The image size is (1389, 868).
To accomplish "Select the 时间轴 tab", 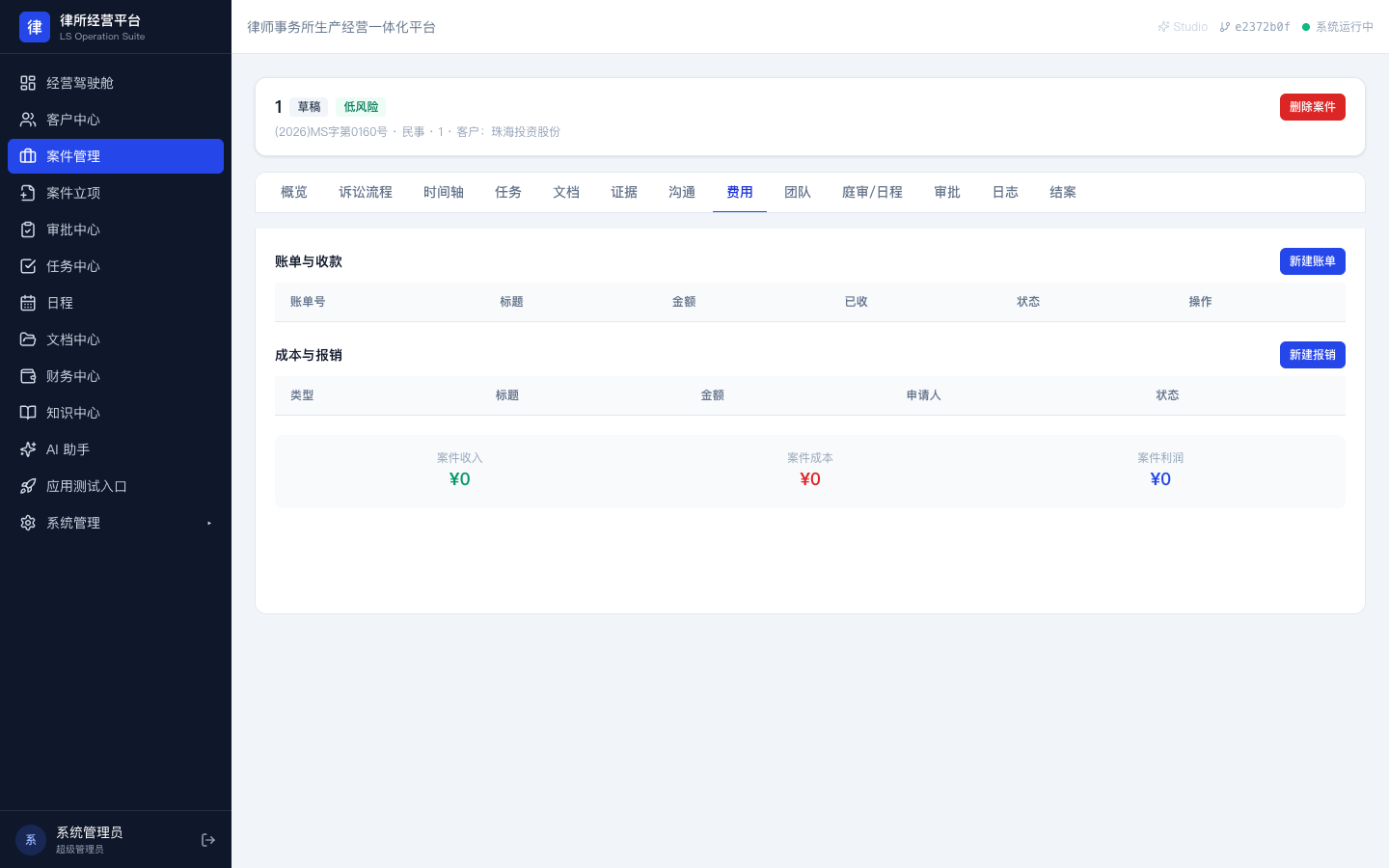I will 444,192.
